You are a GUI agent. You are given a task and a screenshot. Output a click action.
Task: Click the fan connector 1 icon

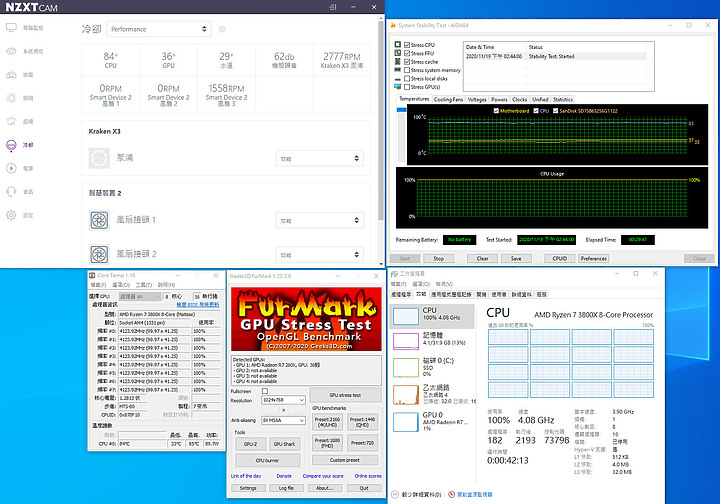click(99, 220)
